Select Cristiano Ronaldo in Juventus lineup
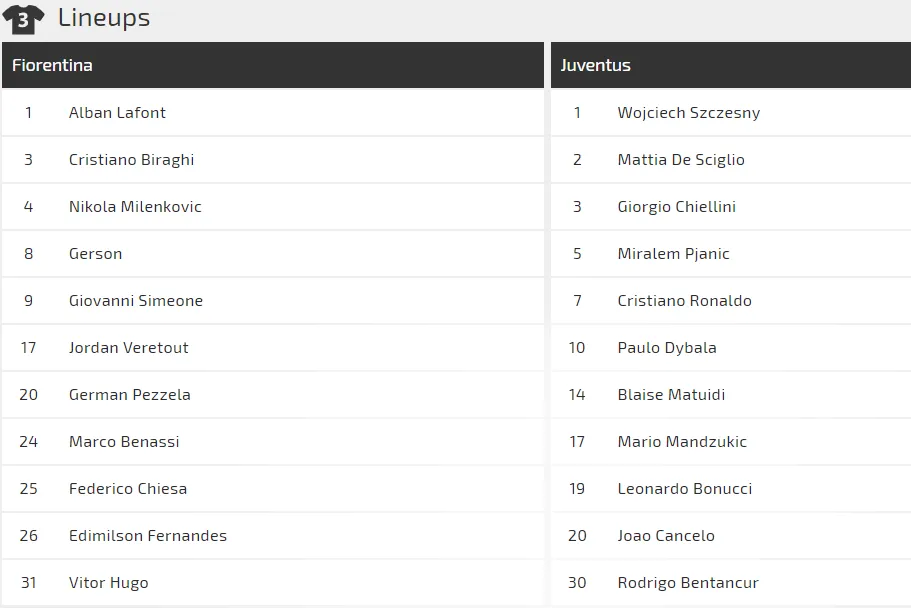 click(684, 301)
